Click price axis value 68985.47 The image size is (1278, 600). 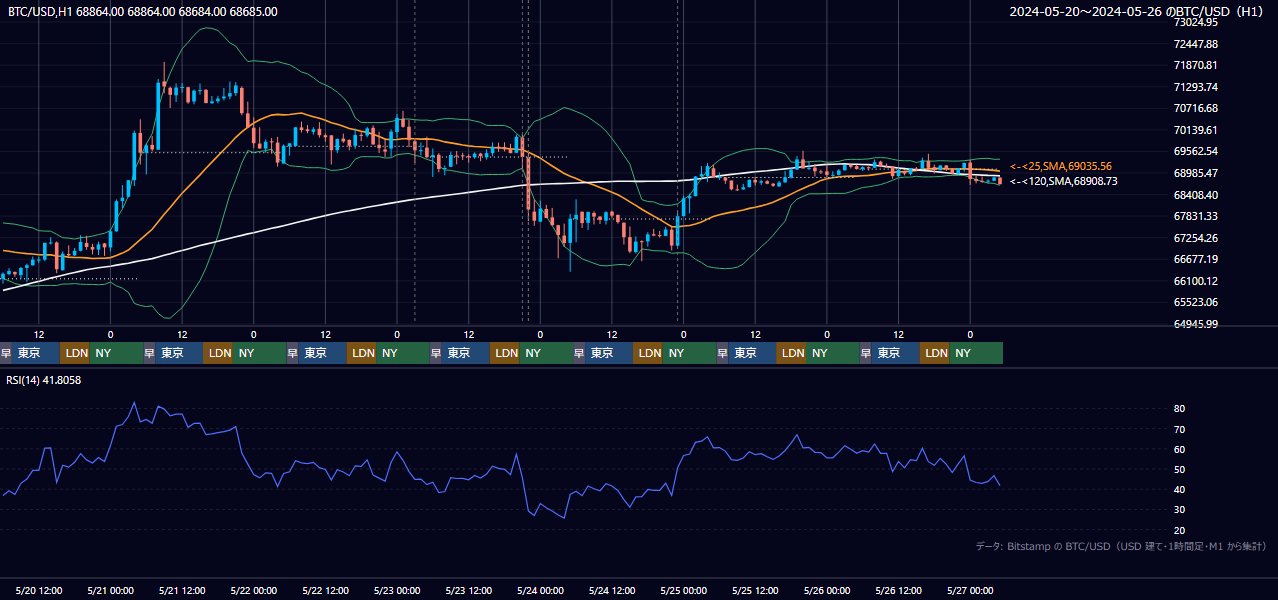point(1195,173)
